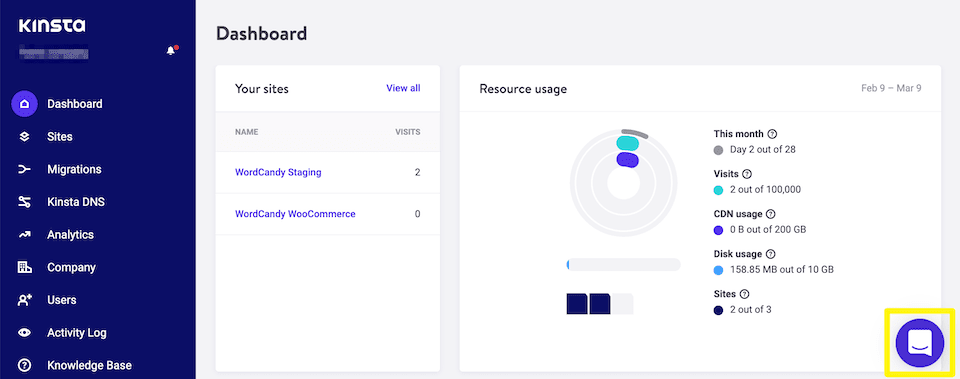Click help icon next to CDN usage
Viewport: 960px width, 379px height.
(771, 214)
